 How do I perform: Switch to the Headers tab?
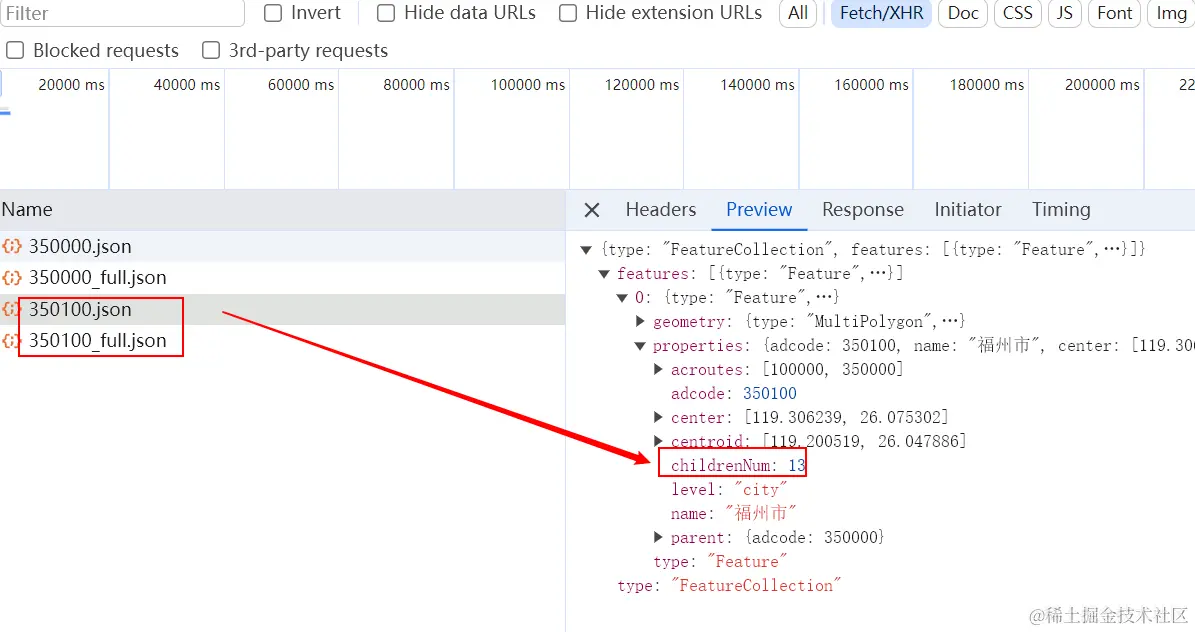point(660,210)
